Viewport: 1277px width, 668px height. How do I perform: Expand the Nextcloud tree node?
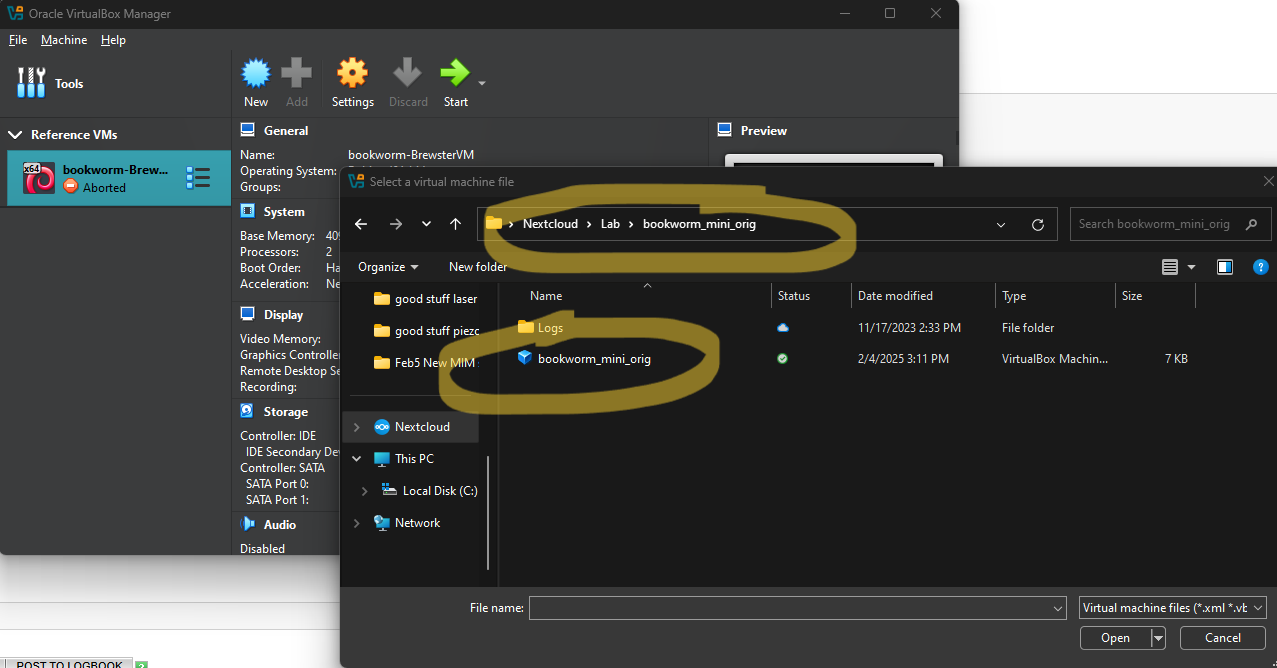[x=357, y=427]
